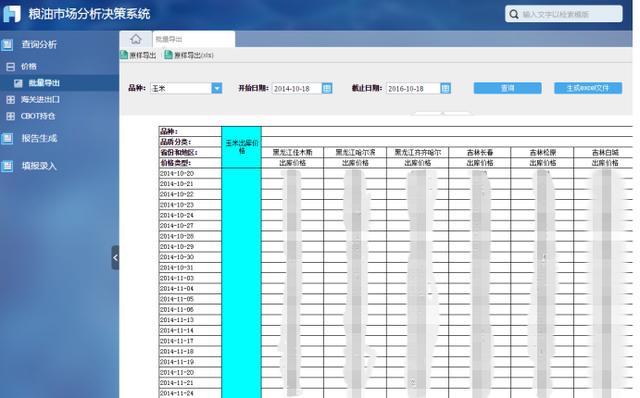Open the end date calendar picker
This screenshot has width=640, height=398.
446,88
